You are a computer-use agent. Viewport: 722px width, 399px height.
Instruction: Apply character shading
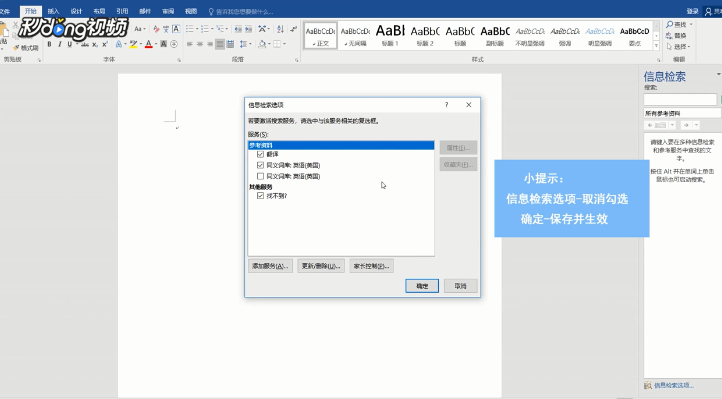coord(163,44)
